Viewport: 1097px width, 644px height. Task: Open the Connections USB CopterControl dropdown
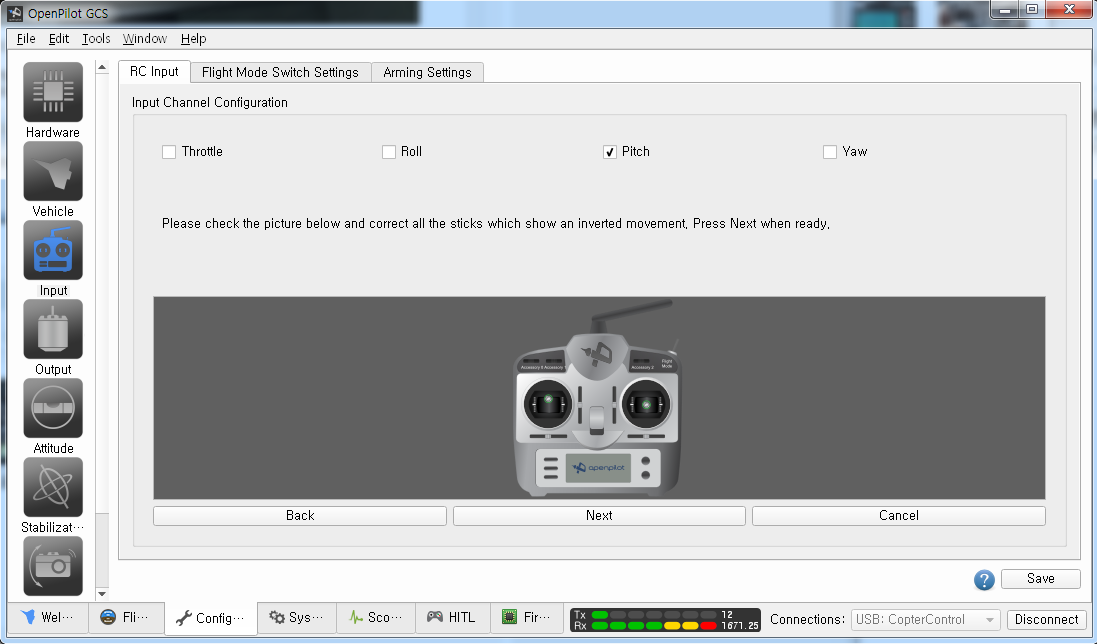click(925, 620)
